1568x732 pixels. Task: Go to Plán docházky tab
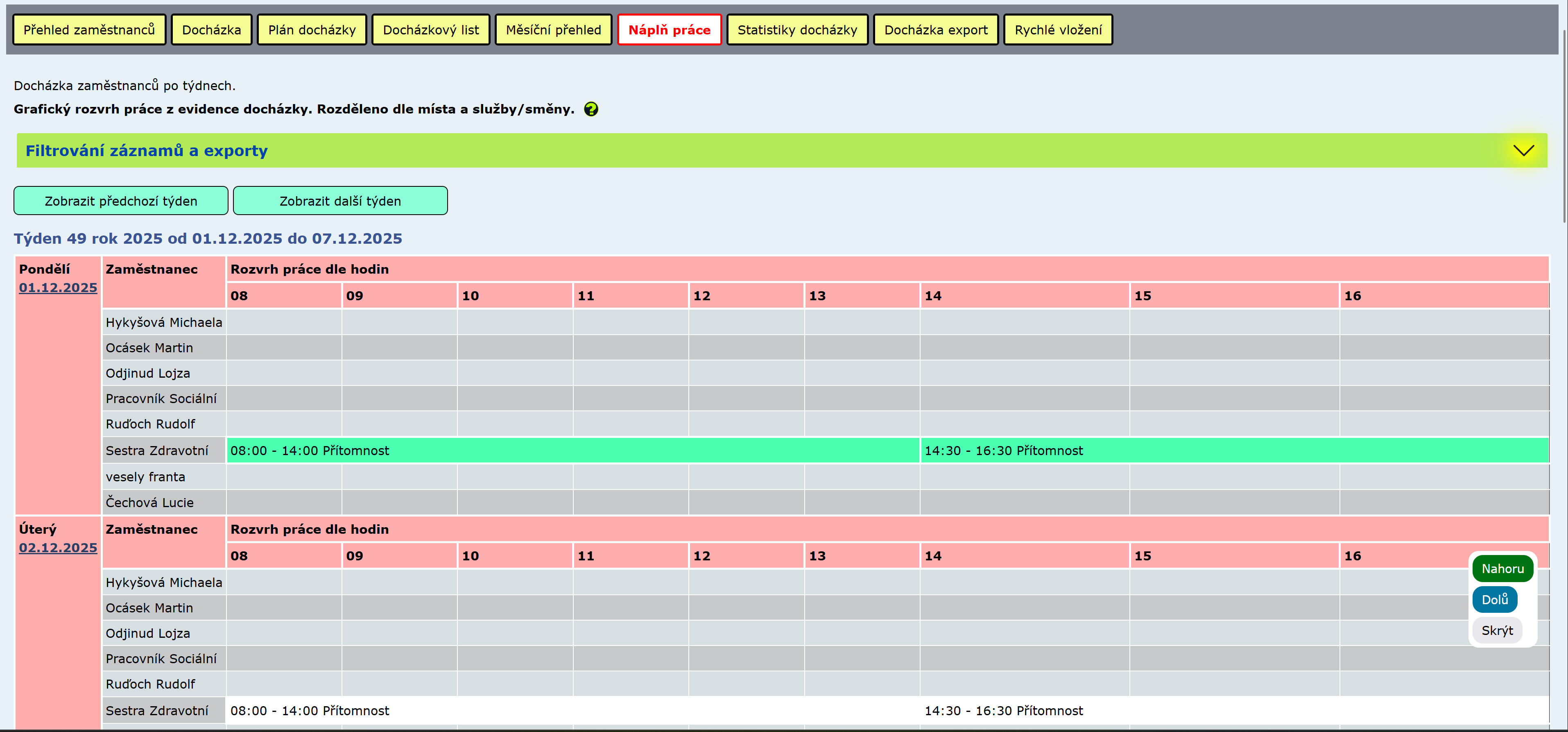point(312,30)
